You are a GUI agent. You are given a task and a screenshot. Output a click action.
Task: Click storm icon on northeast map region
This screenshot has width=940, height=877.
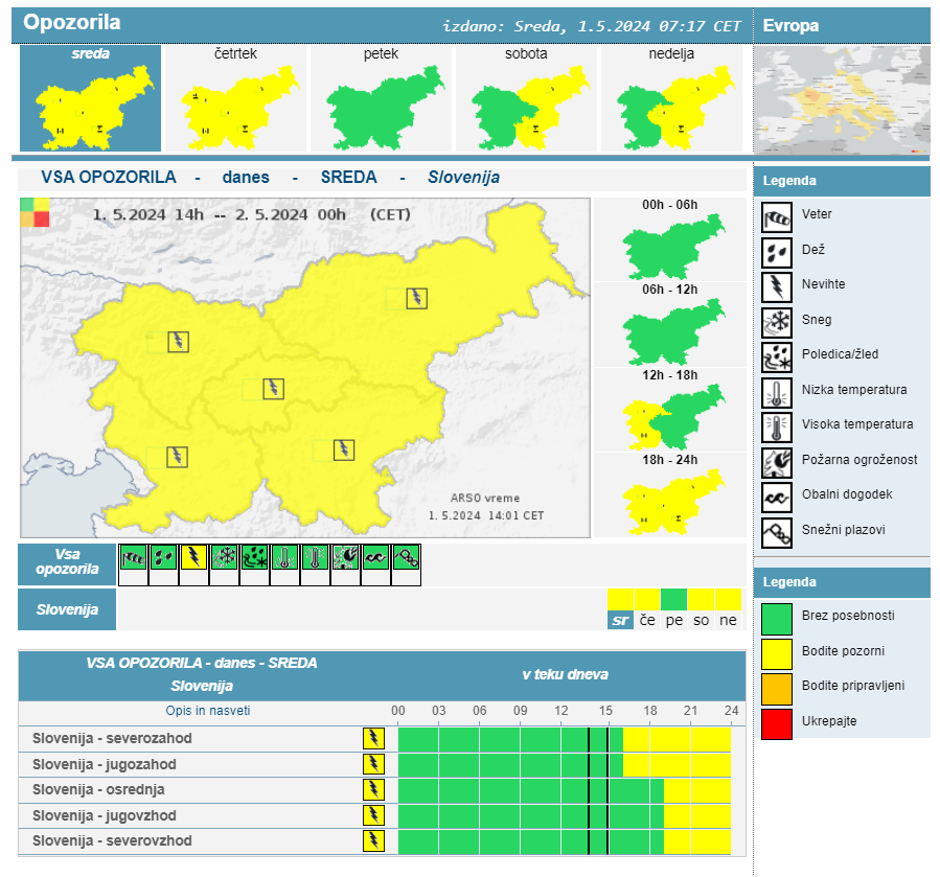tap(416, 298)
